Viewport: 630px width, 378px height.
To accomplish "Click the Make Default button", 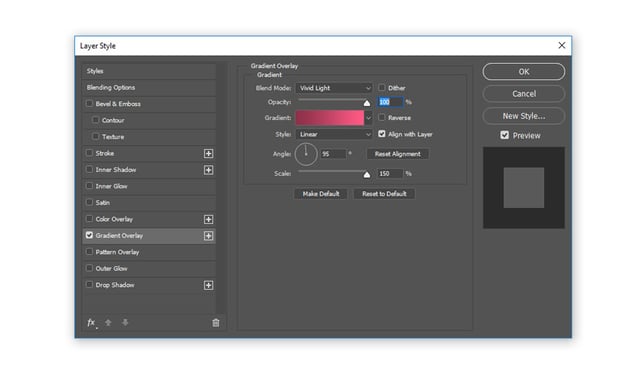I will pos(321,194).
